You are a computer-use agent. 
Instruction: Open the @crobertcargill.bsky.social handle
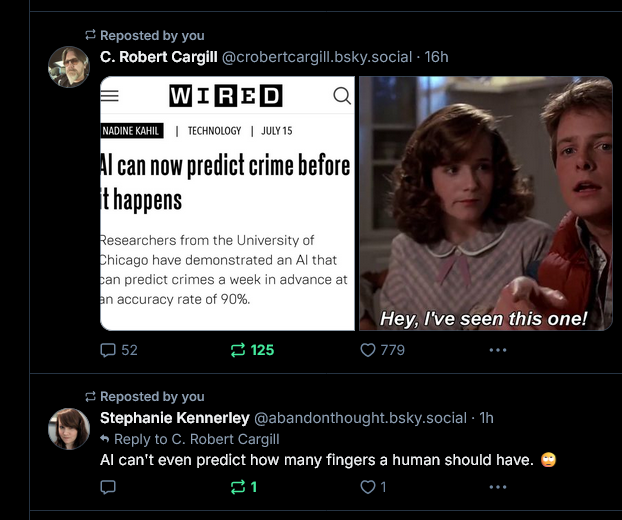(317, 57)
